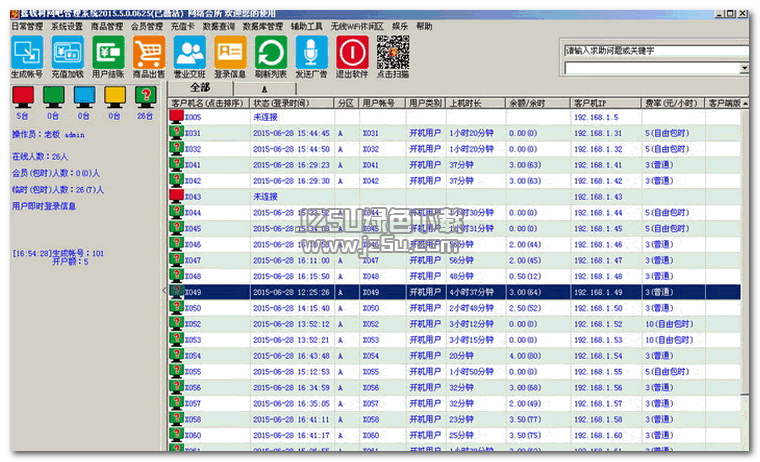Click the 用户帐号 column header
Viewport: 760px width, 462px height.
[382, 103]
